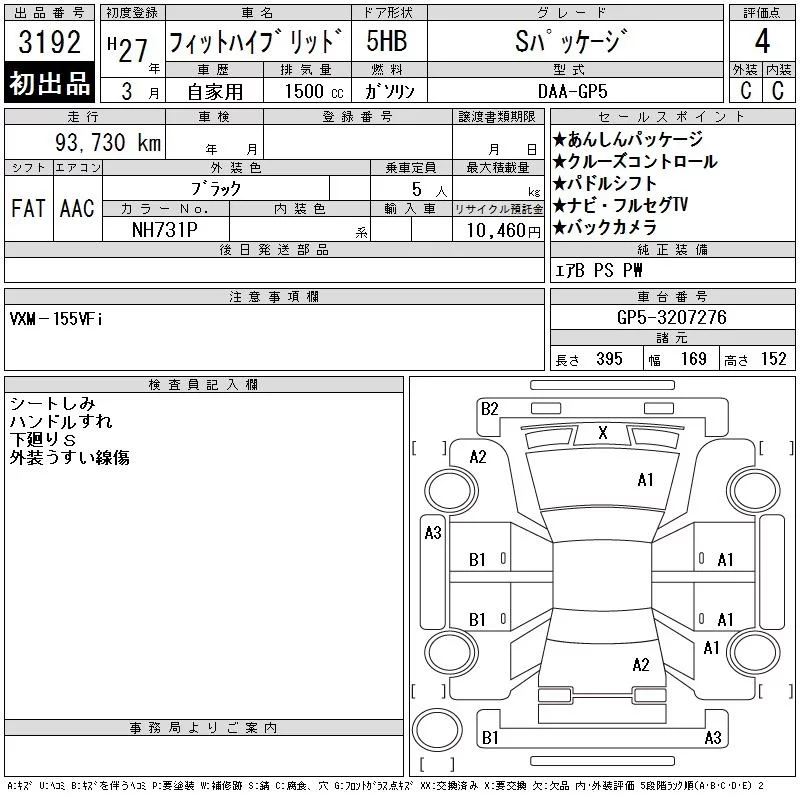Image resolution: width=800 pixels, height=800 pixels.
Task: Click the ★バックカメラ sales point
Action: tap(607, 227)
